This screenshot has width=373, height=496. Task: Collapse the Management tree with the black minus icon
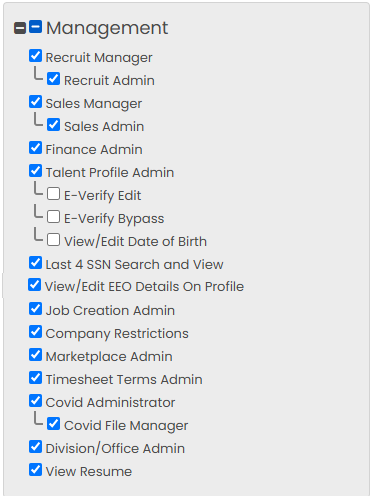pyautogui.click(x=20, y=28)
